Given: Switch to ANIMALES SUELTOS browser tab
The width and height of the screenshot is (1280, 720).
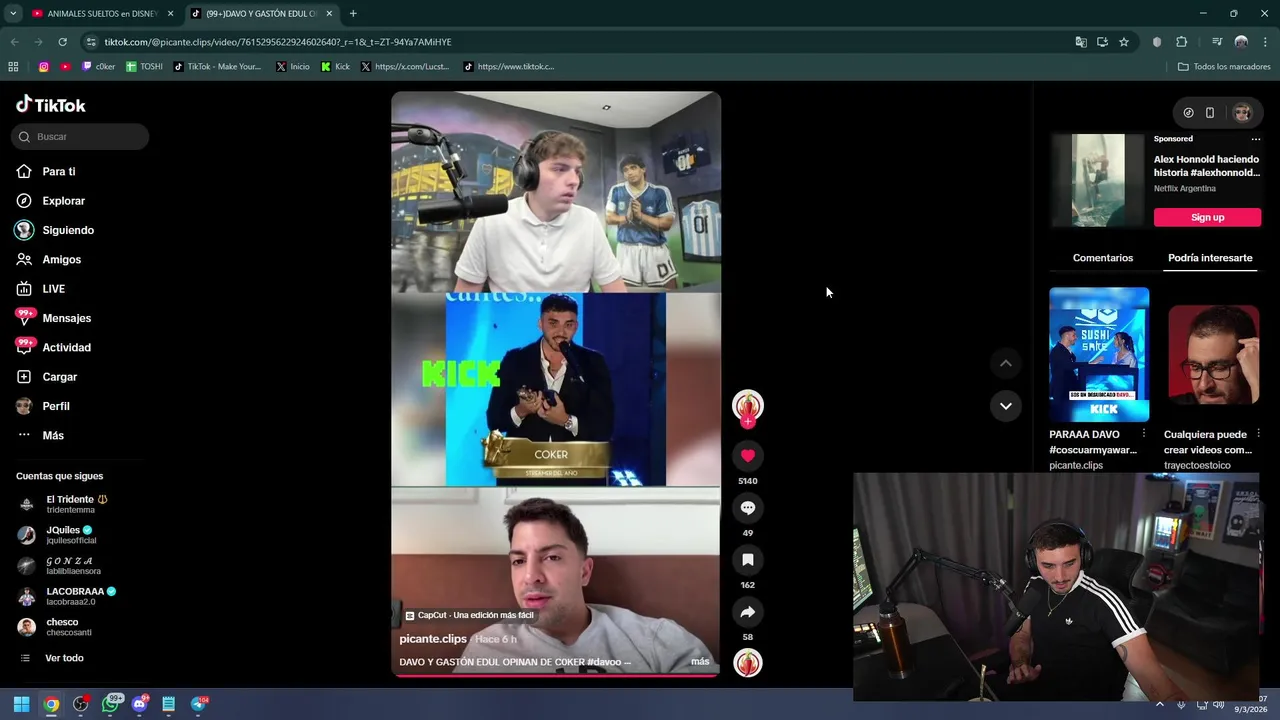Looking at the screenshot, I should 102,14.
